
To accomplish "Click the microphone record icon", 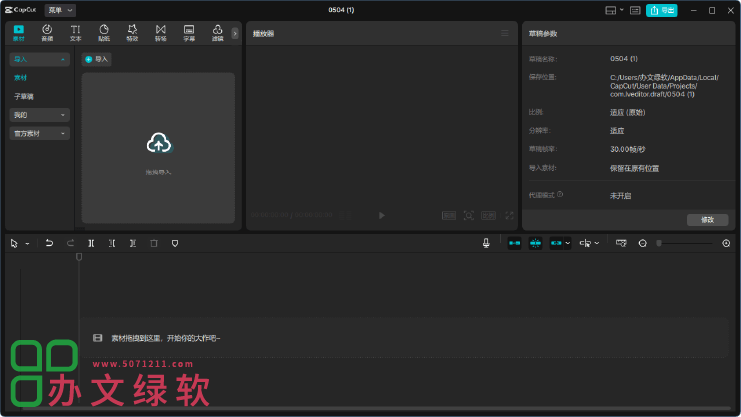I will point(486,243).
